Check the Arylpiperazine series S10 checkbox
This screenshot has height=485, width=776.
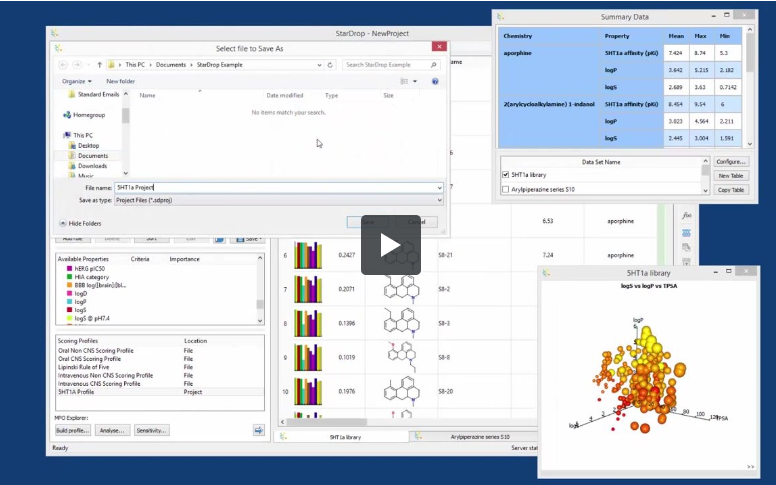[x=505, y=188]
